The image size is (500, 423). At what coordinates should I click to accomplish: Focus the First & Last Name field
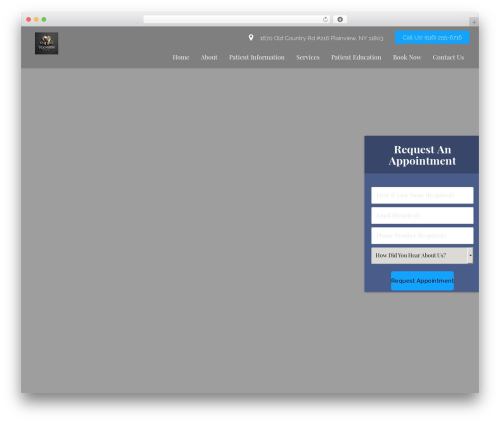pyautogui.click(x=422, y=195)
